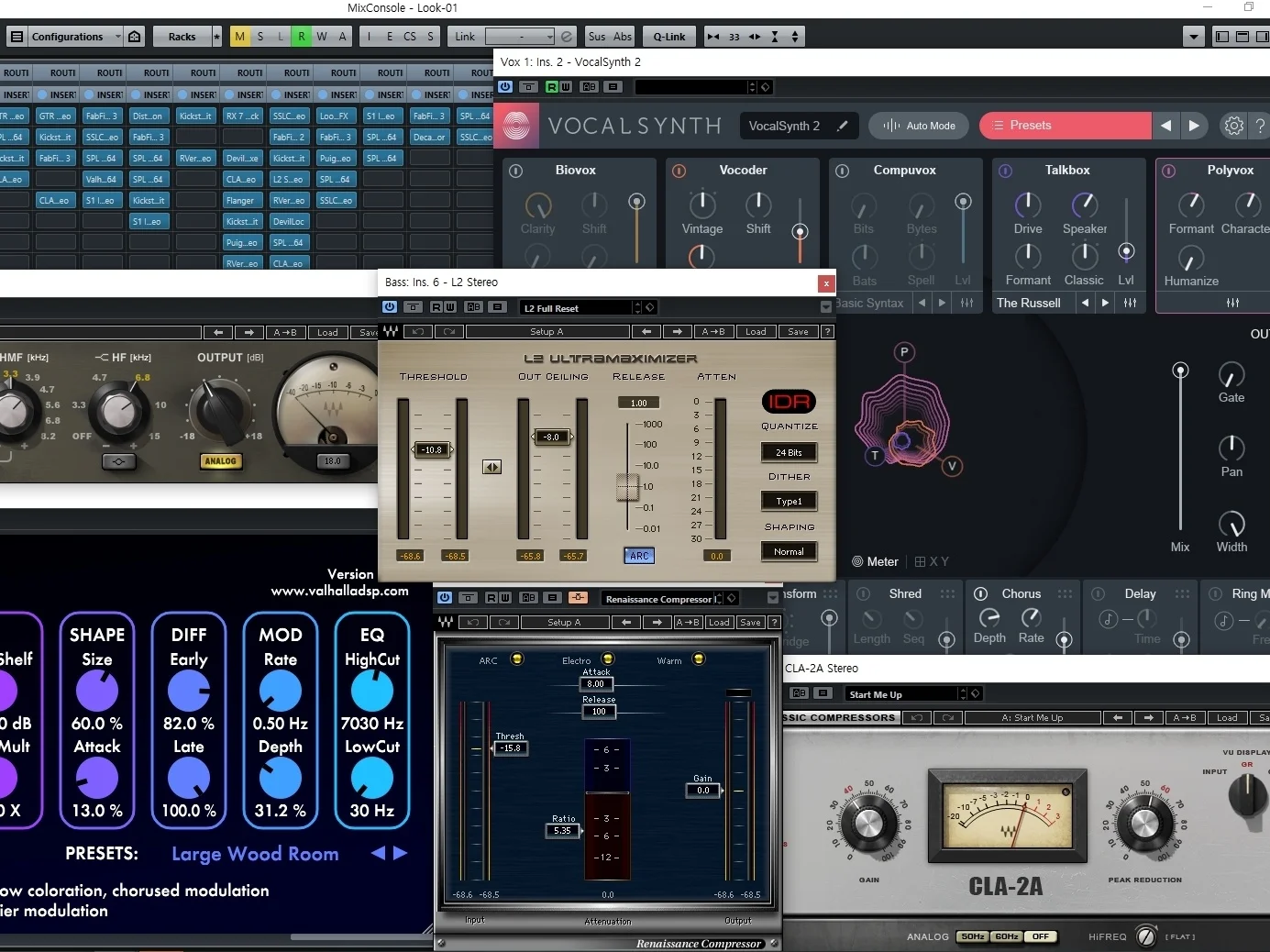
Task: Click the Q-Link edit e icon
Action: click(567, 37)
